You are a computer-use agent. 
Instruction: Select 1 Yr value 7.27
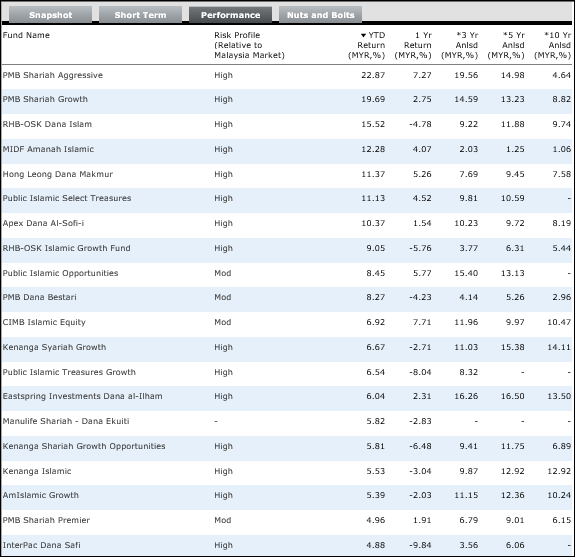point(422,75)
